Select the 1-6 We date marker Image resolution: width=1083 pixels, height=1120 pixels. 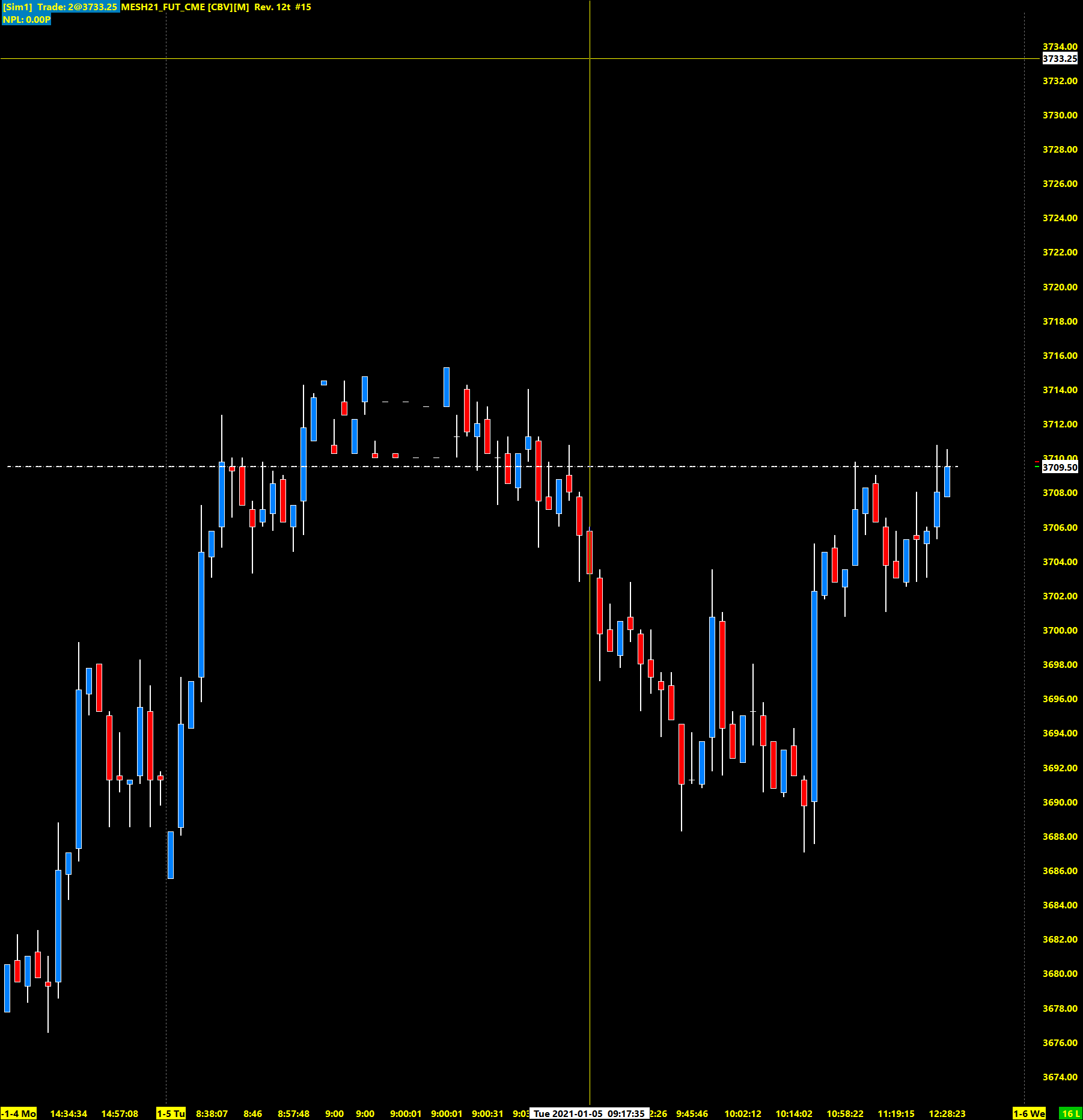[x=1029, y=1113]
